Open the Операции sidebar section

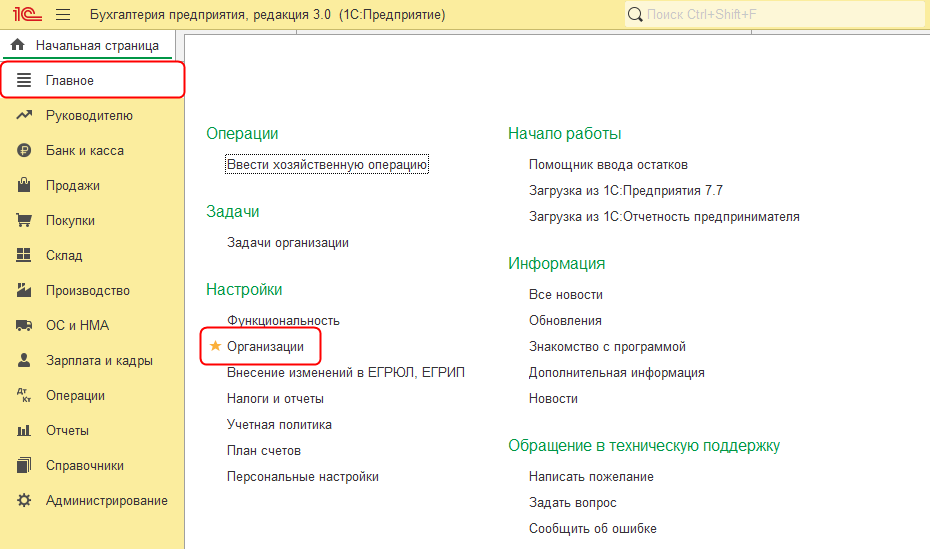[93, 395]
